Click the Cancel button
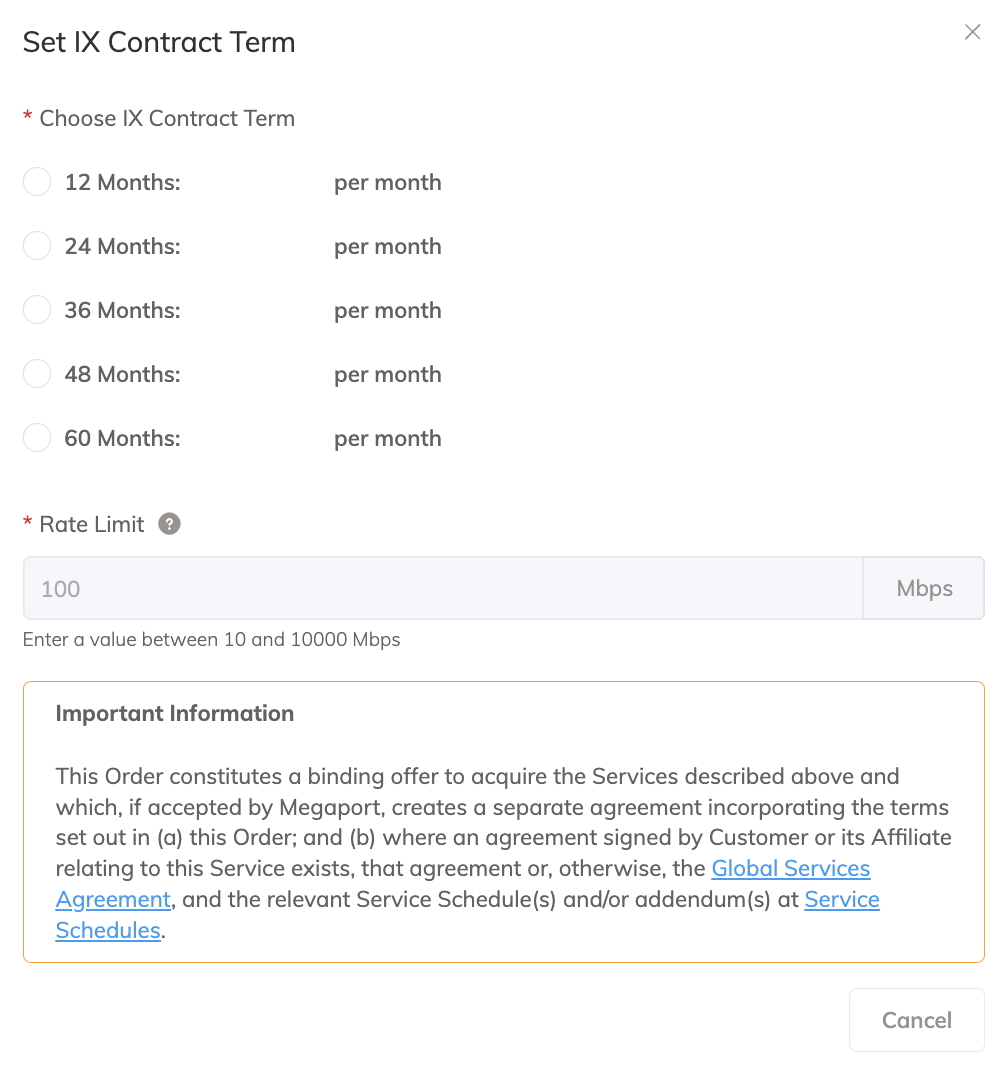 point(915,1019)
